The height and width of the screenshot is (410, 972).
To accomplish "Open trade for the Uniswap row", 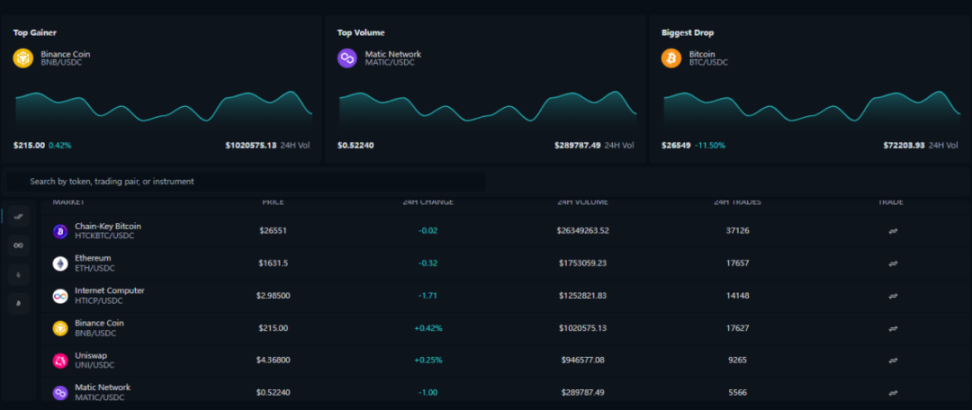I will tap(893, 360).
